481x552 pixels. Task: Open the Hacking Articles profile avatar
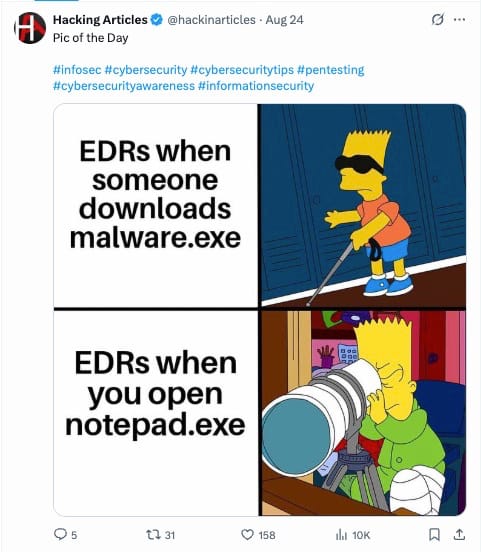tap(30, 28)
